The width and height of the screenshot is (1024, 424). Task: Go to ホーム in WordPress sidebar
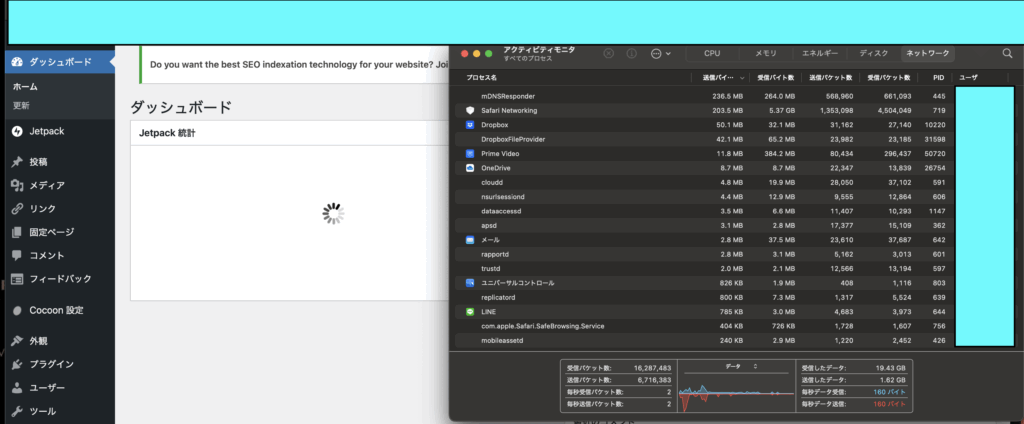pos(25,86)
